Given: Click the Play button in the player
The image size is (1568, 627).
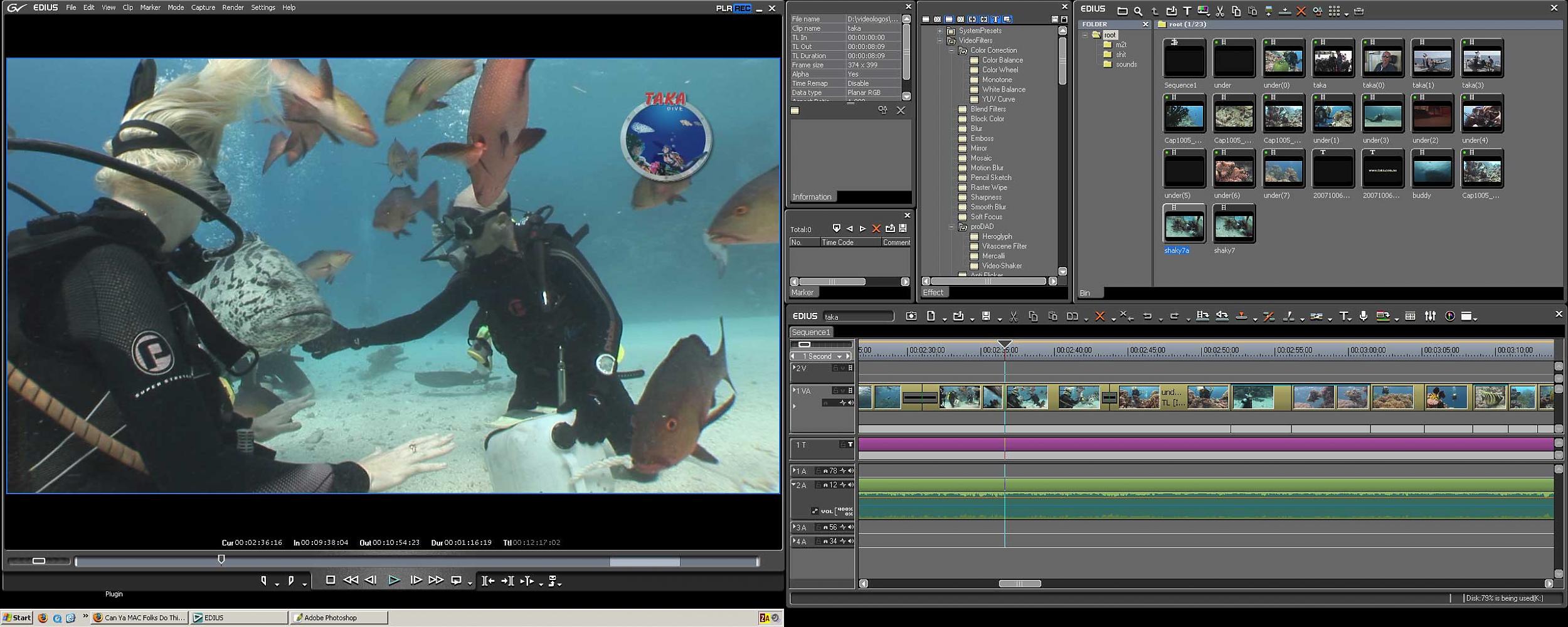Looking at the screenshot, I should 393,581.
